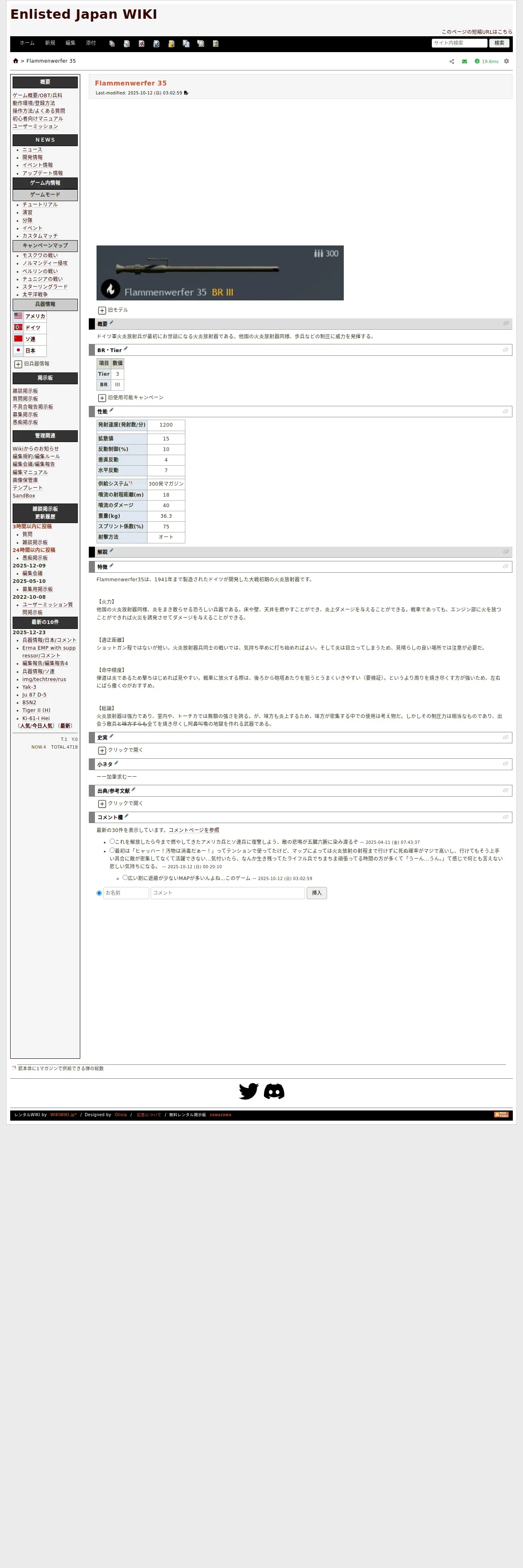Click the 挿入 comment submit button
Image resolution: width=523 pixels, height=1568 pixels.
click(x=316, y=893)
